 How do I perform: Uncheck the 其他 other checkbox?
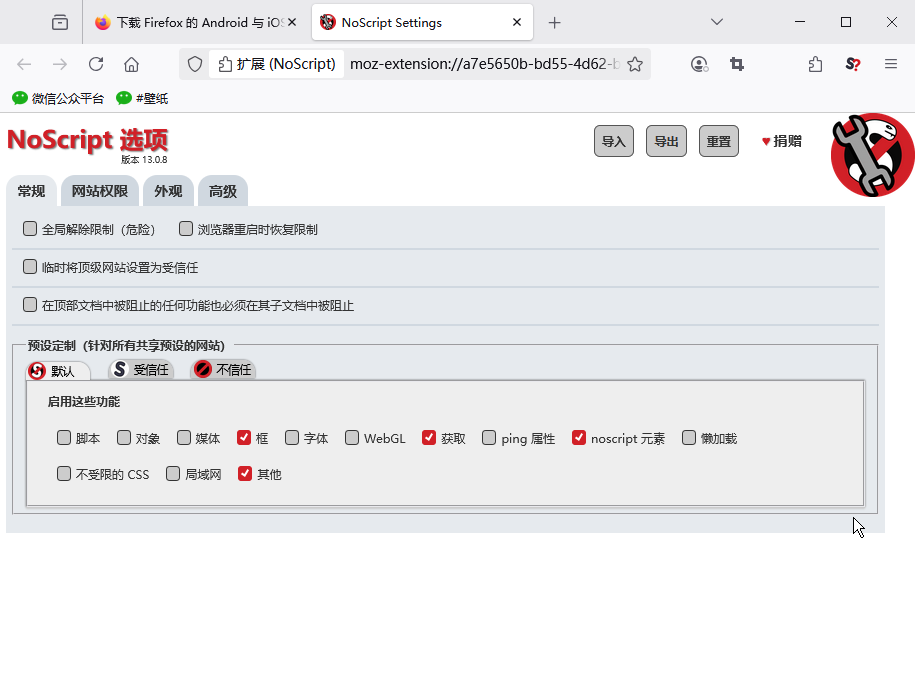pos(245,473)
